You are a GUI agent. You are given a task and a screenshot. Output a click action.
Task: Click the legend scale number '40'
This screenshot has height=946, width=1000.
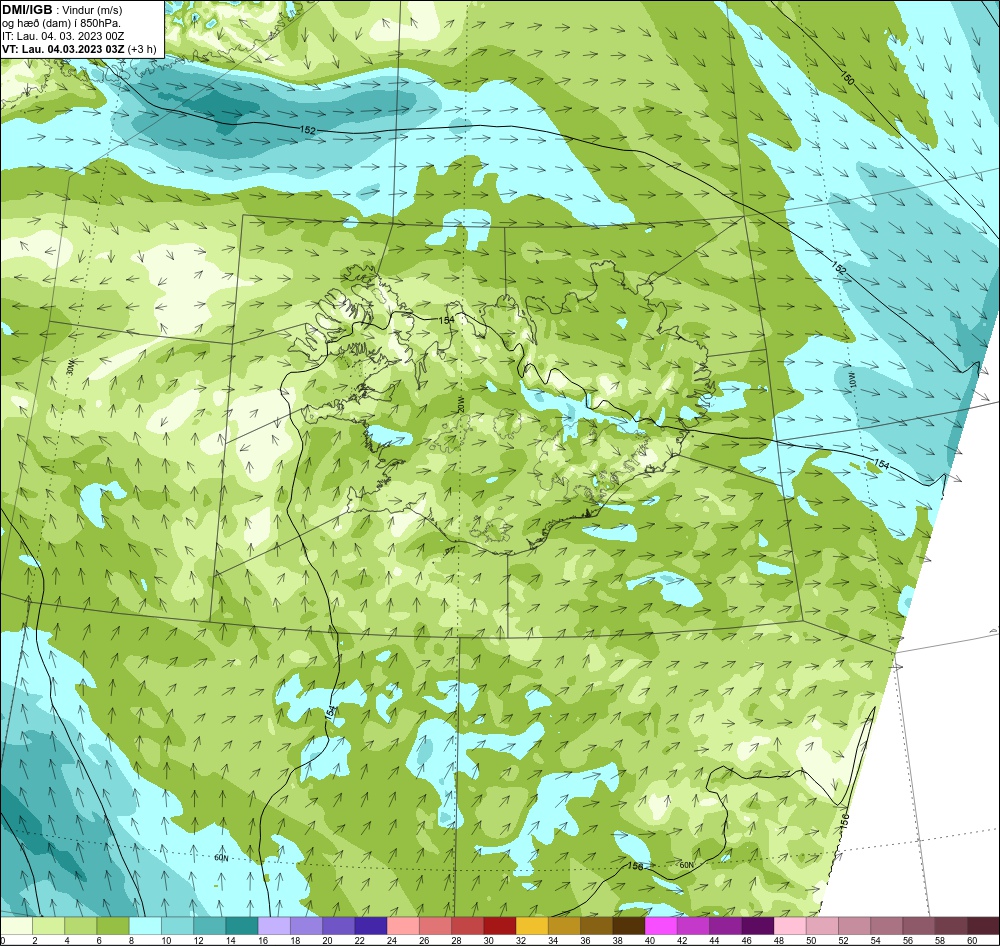649,940
